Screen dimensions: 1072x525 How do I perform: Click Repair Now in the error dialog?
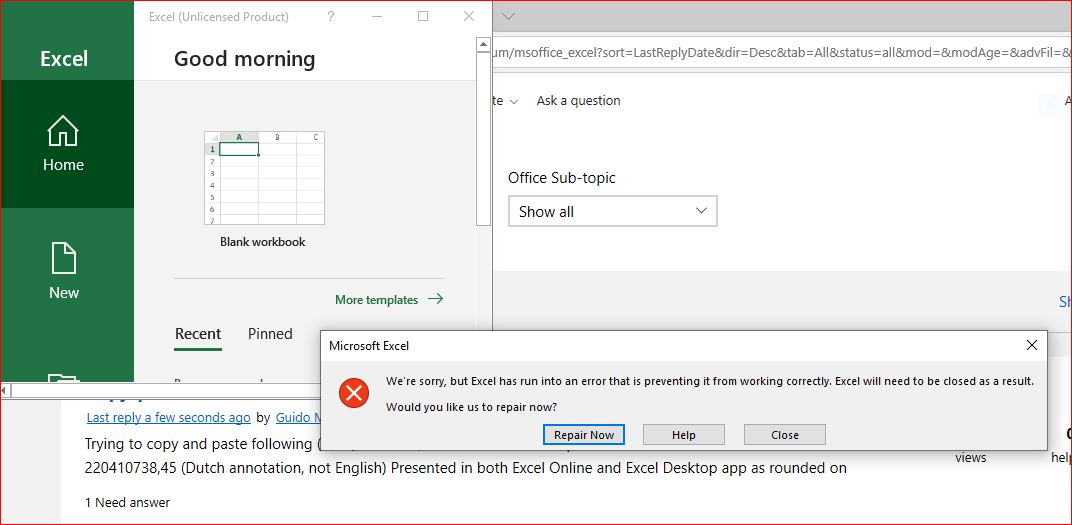click(x=583, y=435)
